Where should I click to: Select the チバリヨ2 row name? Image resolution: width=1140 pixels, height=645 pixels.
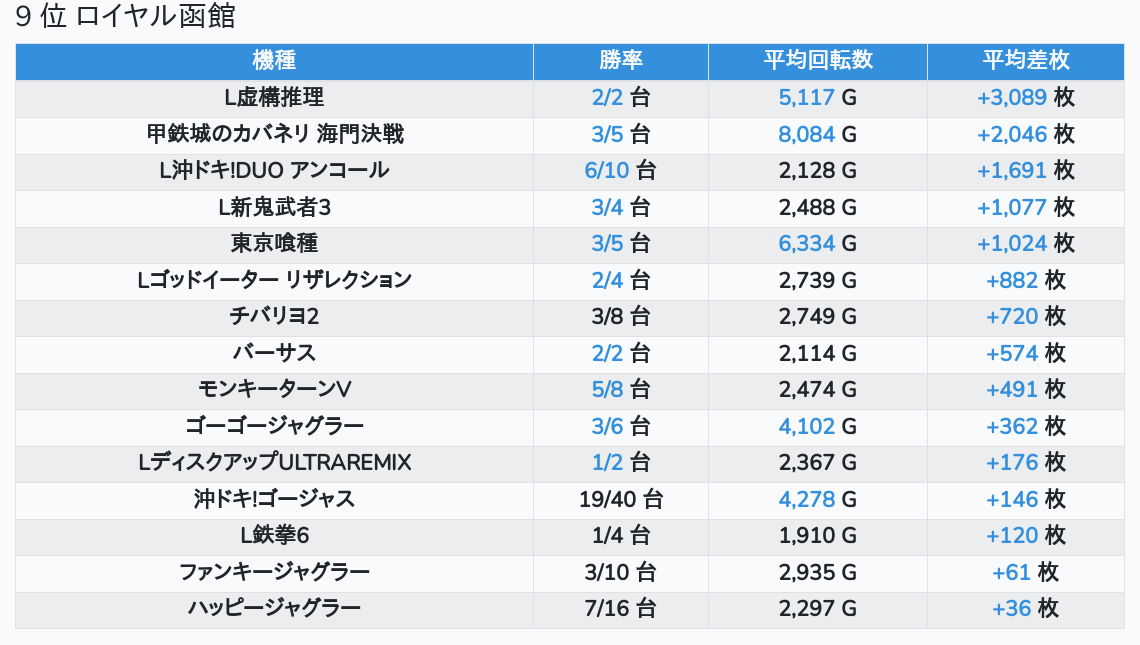(274, 317)
